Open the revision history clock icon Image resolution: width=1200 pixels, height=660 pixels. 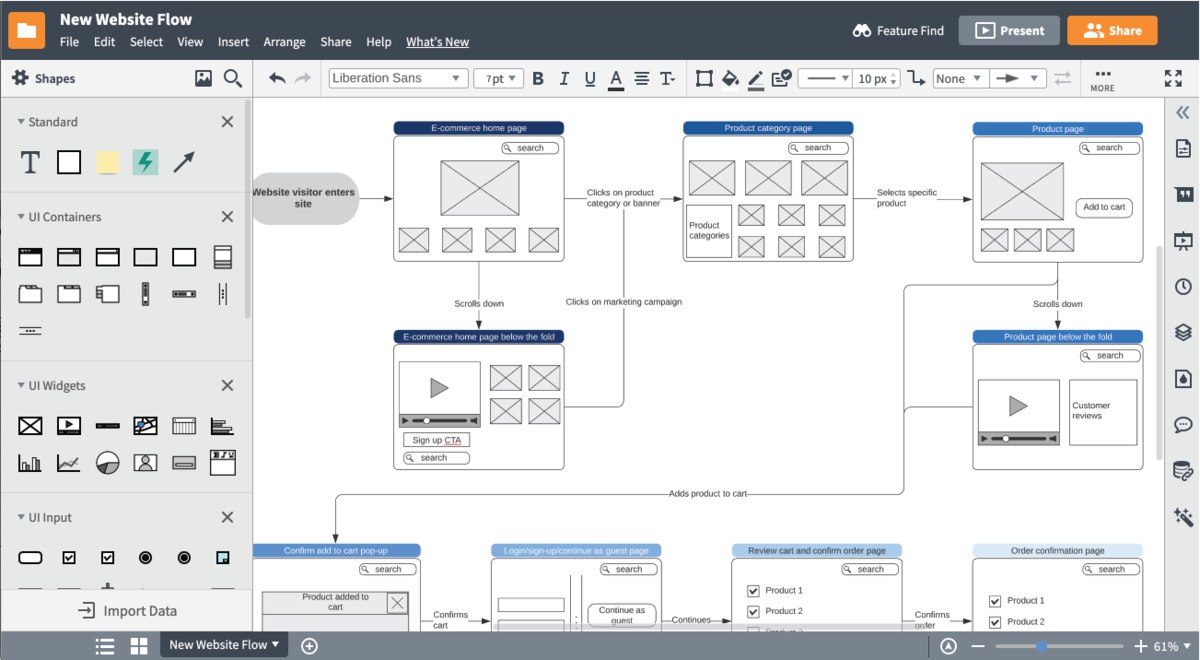pos(1183,286)
